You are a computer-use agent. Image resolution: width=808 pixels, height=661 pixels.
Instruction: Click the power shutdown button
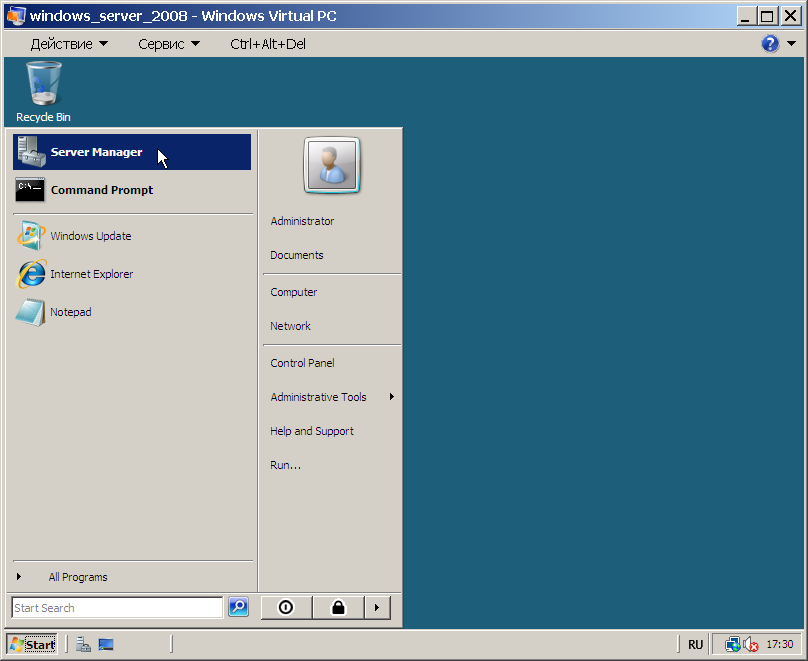286,607
